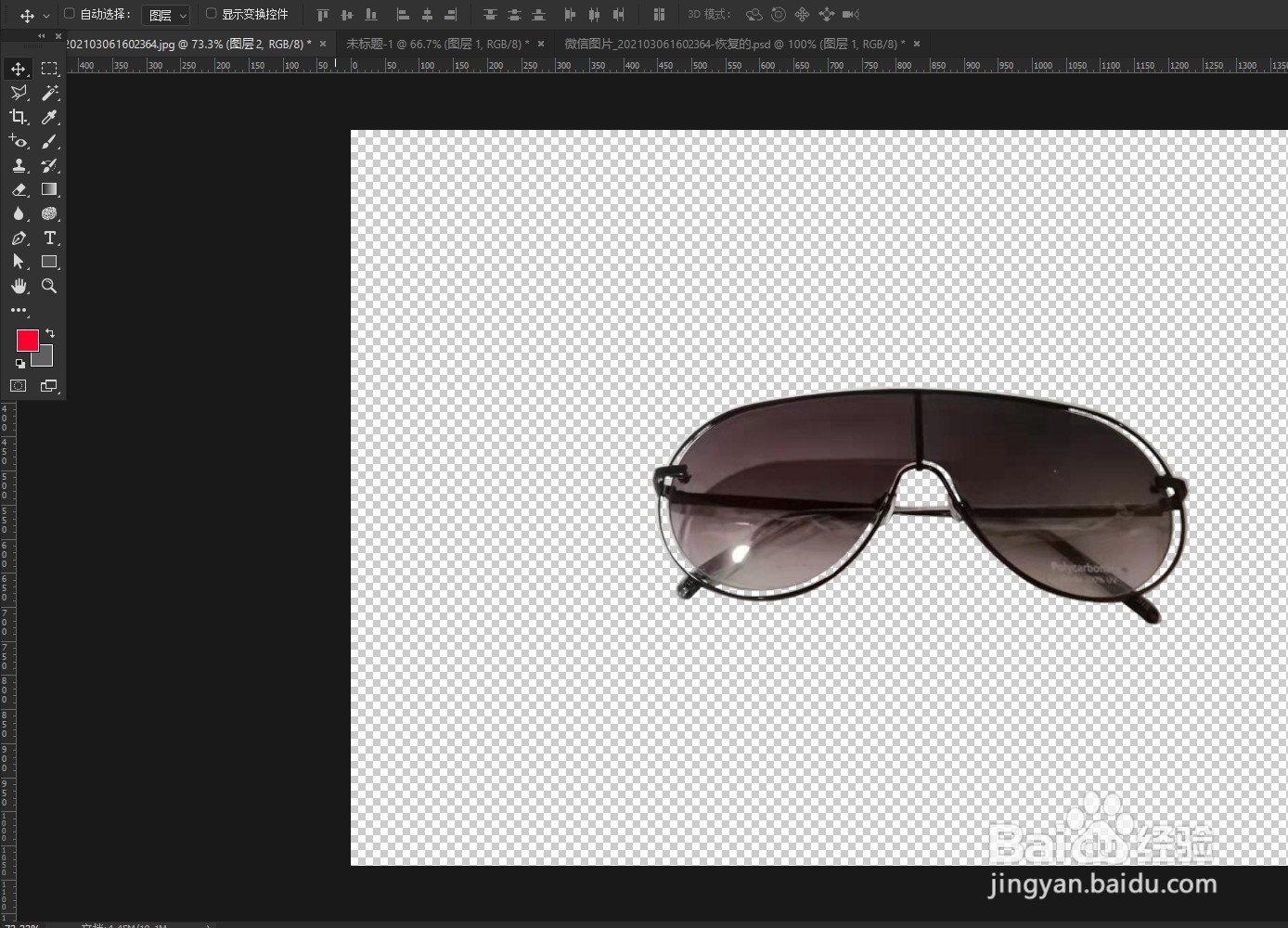Close the 未标题-1 document tab
This screenshot has height=928, width=1288.
[541, 44]
